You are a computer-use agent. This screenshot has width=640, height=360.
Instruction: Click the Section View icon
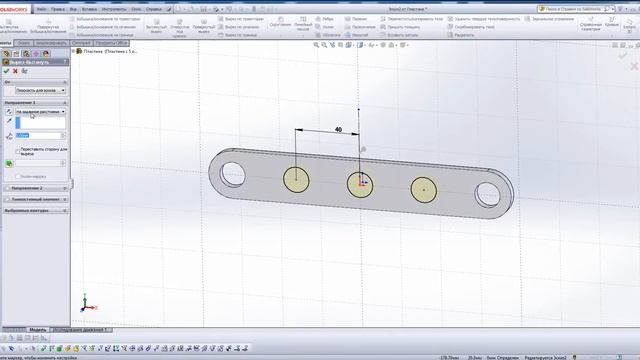coord(340,45)
